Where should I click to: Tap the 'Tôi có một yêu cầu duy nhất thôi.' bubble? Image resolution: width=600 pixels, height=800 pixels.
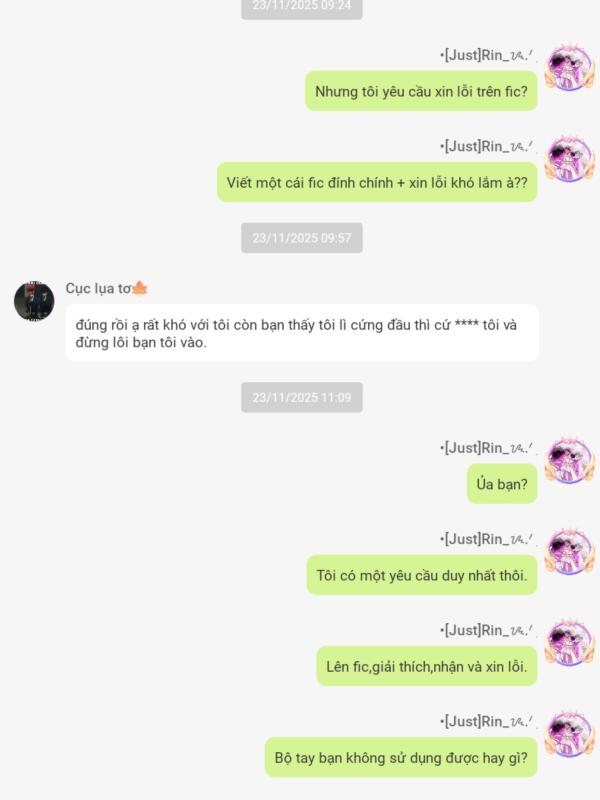(x=422, y=575)
